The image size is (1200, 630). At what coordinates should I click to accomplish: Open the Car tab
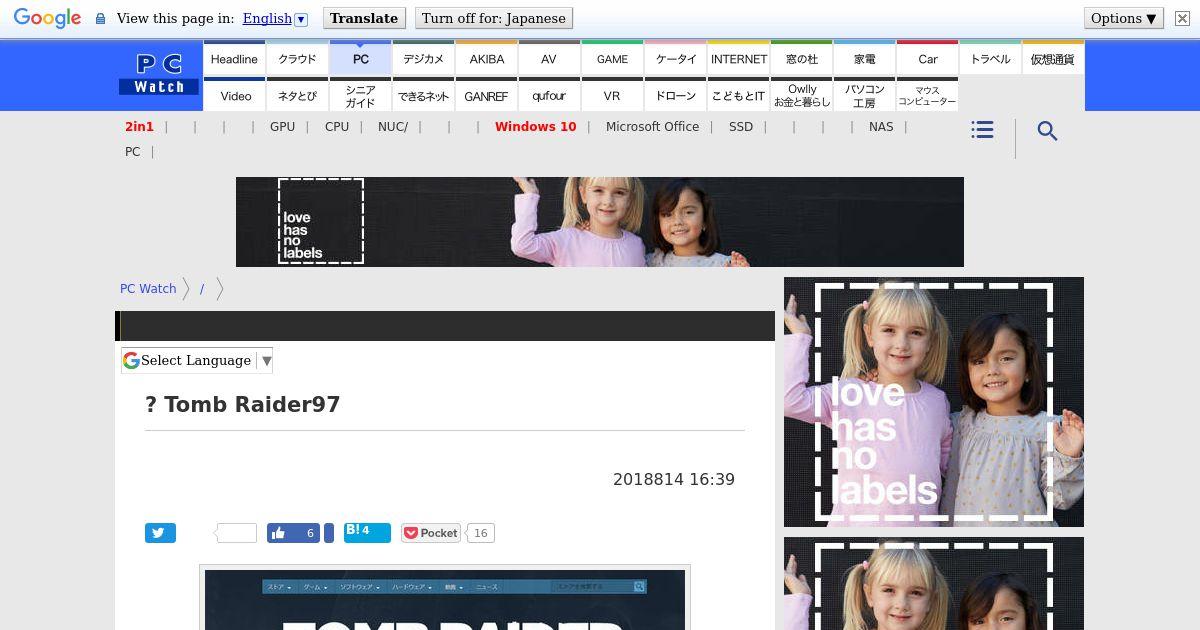click(x=927, y=59)
